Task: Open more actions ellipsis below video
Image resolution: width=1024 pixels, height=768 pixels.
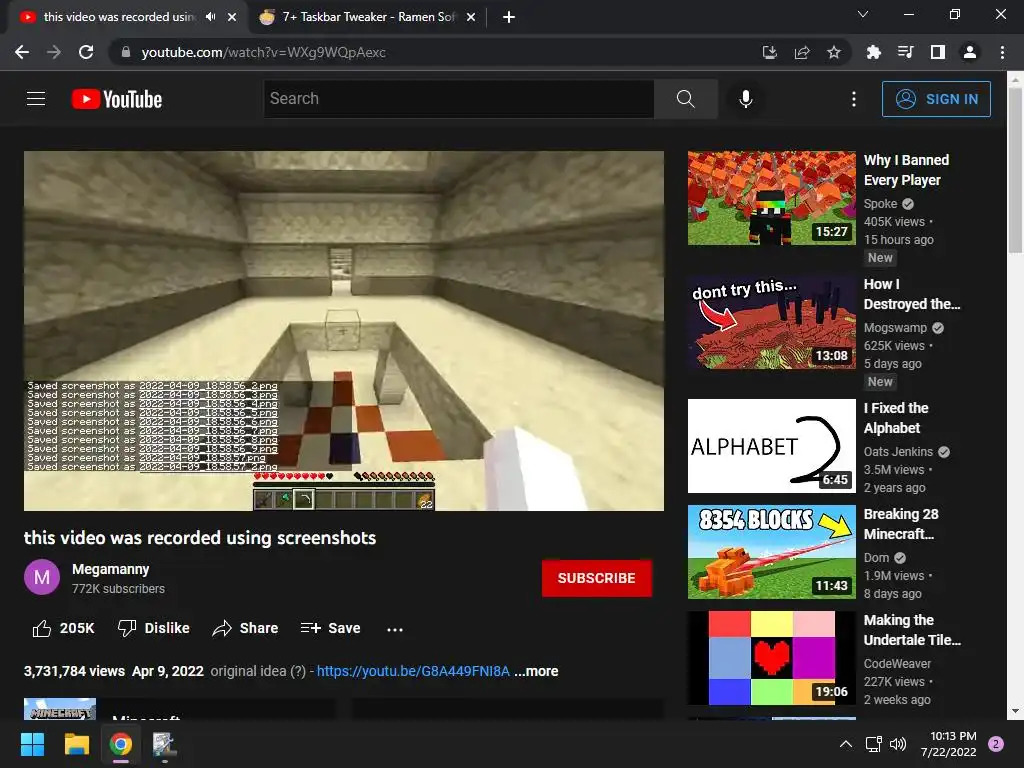Action: coord(395,629)
